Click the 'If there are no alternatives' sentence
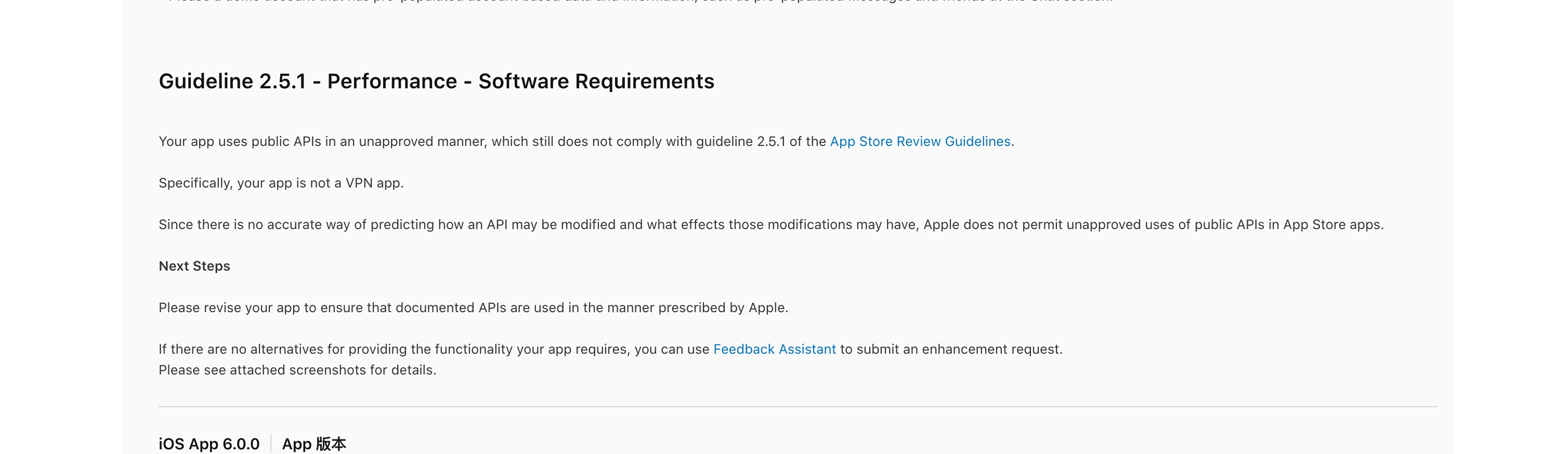The image size is (1568, 454). coord(434,349)
